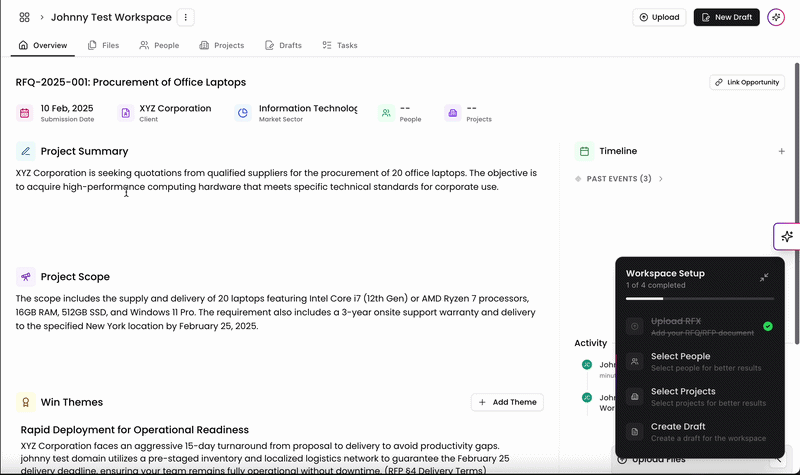Create a New Draft
The height and width of the screenshot is (475, 800).
point(727,17)
